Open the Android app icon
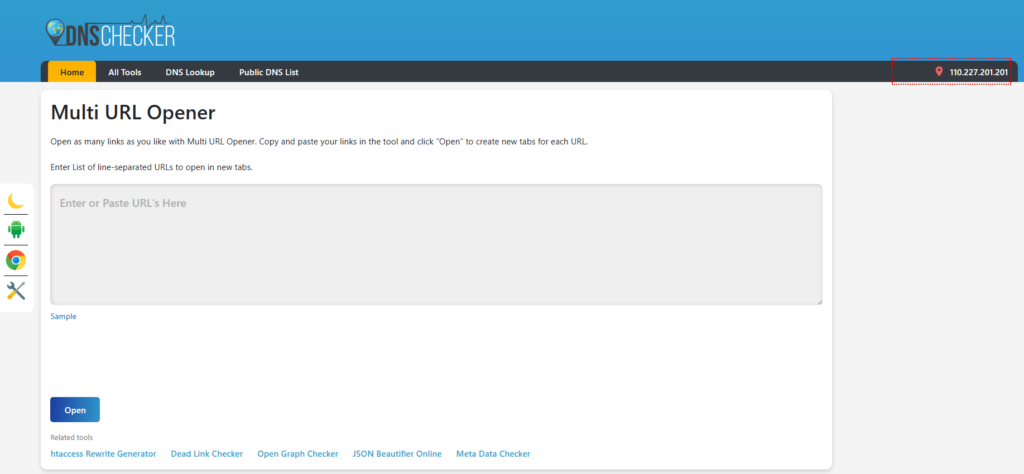The width and height of the screenshot is (1024, 474). point(16,230)
